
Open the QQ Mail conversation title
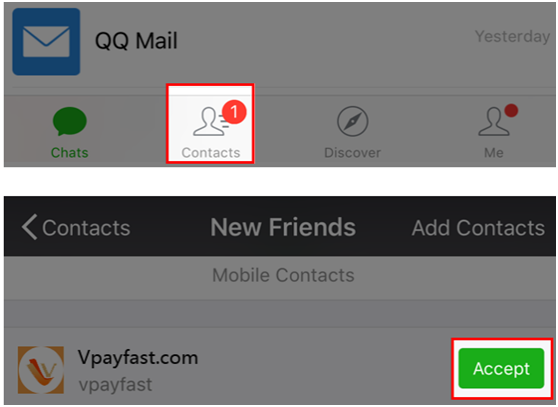136,41
